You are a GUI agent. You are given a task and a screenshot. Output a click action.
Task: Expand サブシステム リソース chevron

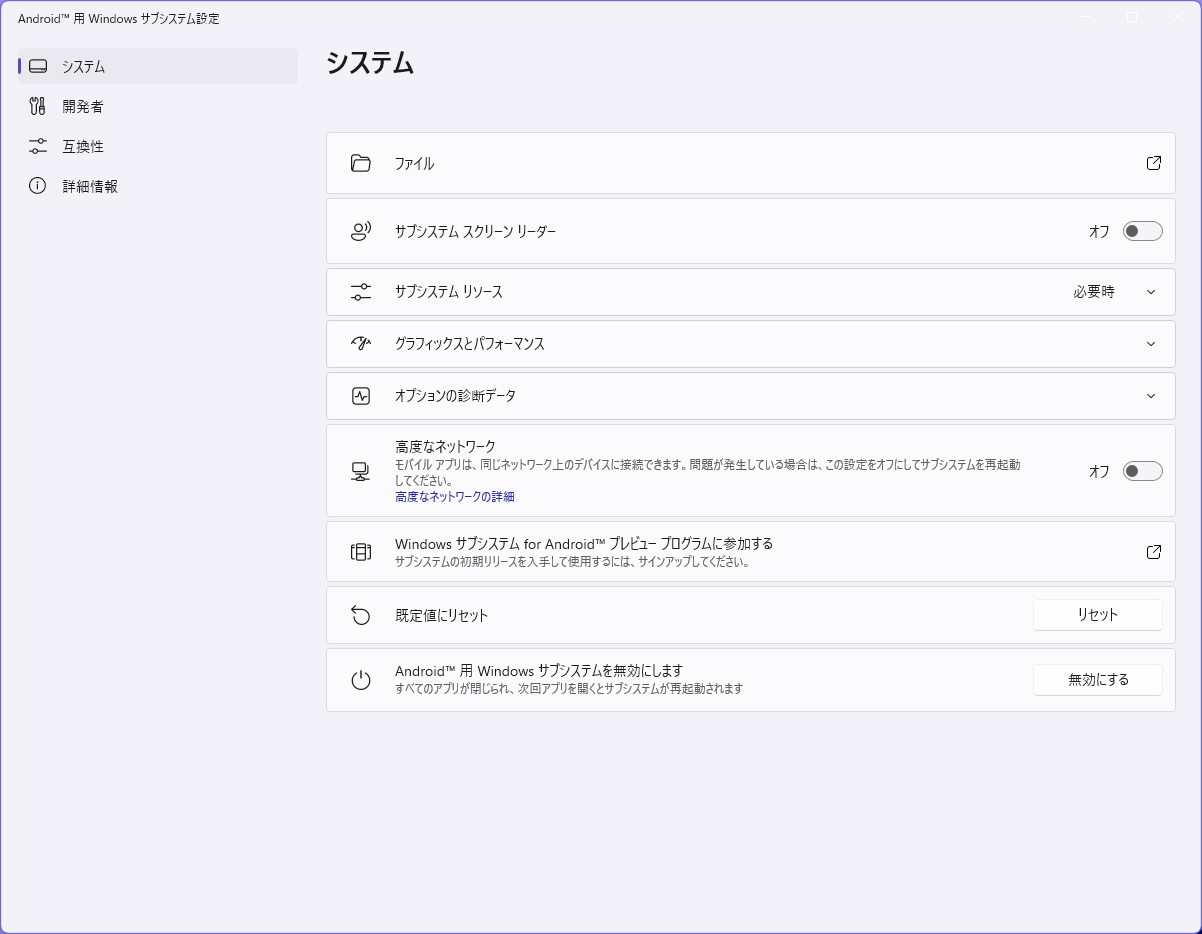click(1151, 292)
